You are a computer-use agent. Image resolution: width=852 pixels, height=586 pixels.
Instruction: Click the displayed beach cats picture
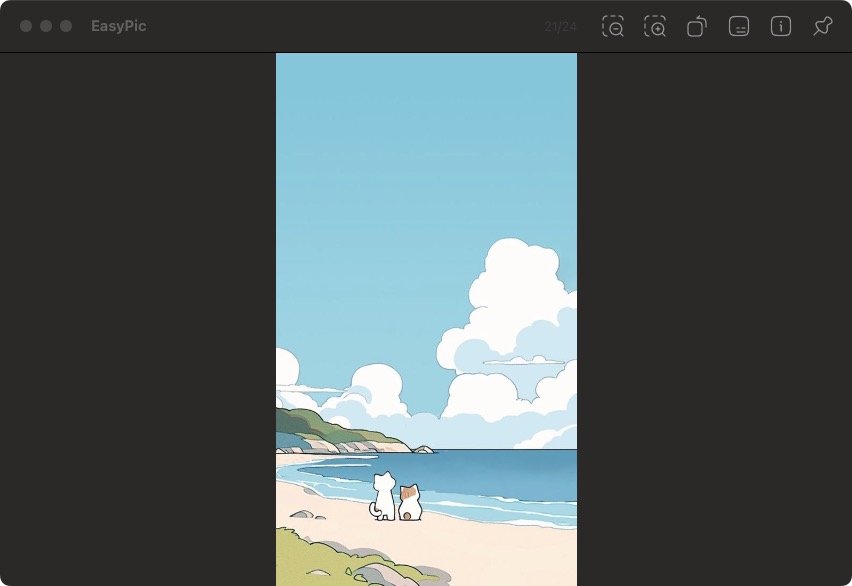tap(427, 319)
